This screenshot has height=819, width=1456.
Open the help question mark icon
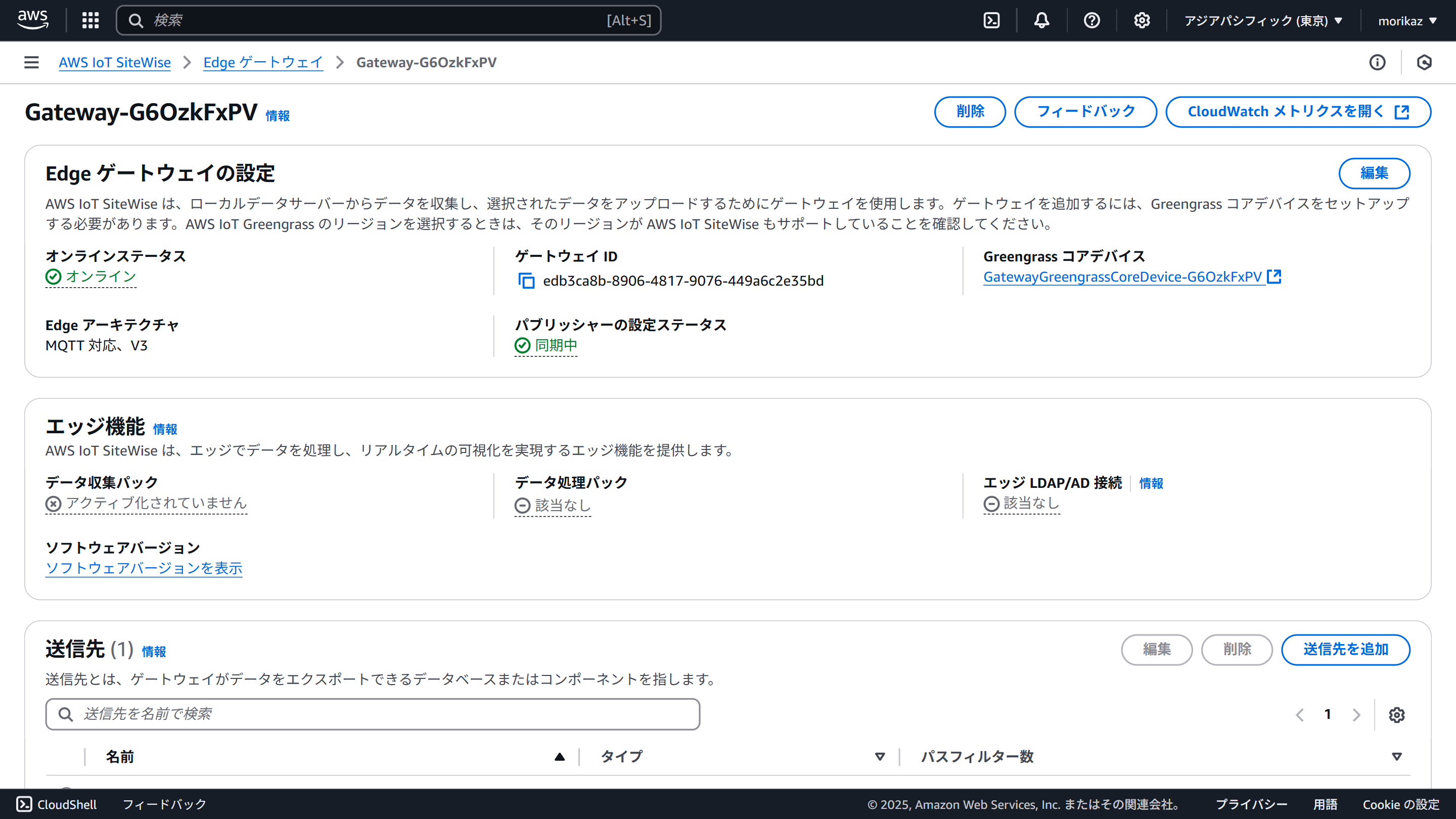click(x=1091, y=20)
